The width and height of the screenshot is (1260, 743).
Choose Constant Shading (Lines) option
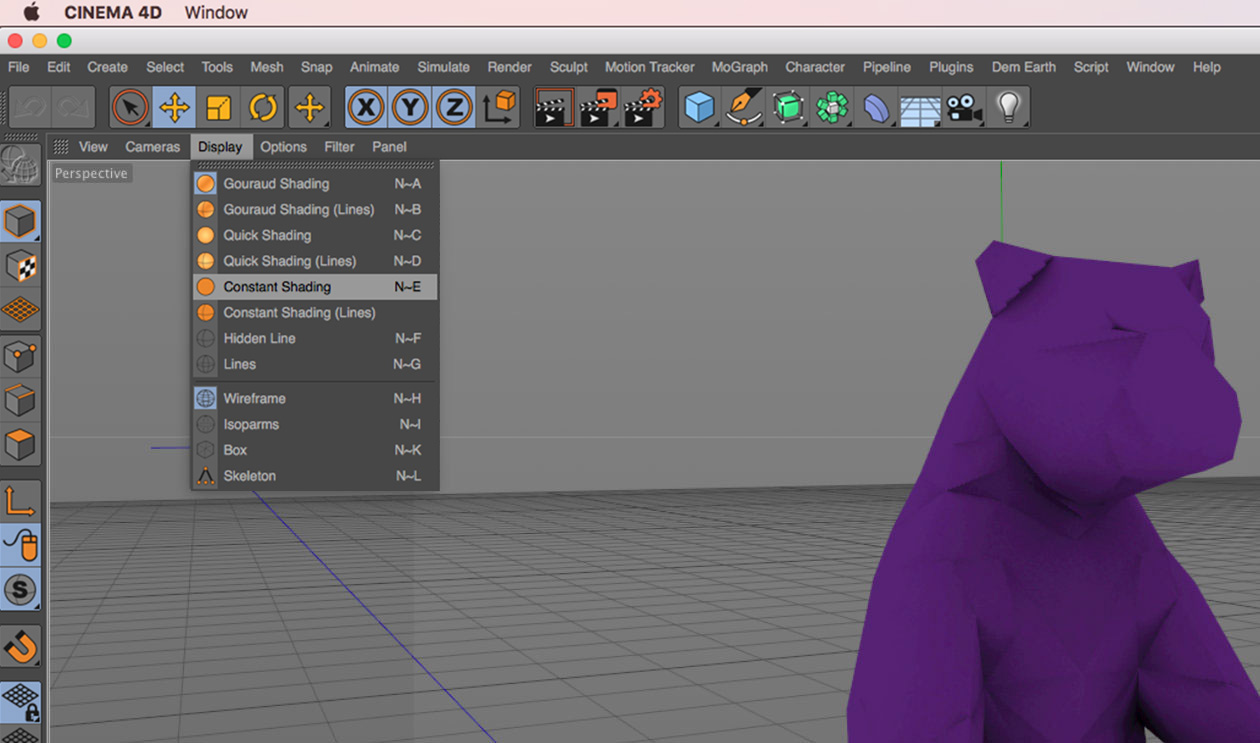click(x=315, y=313)
